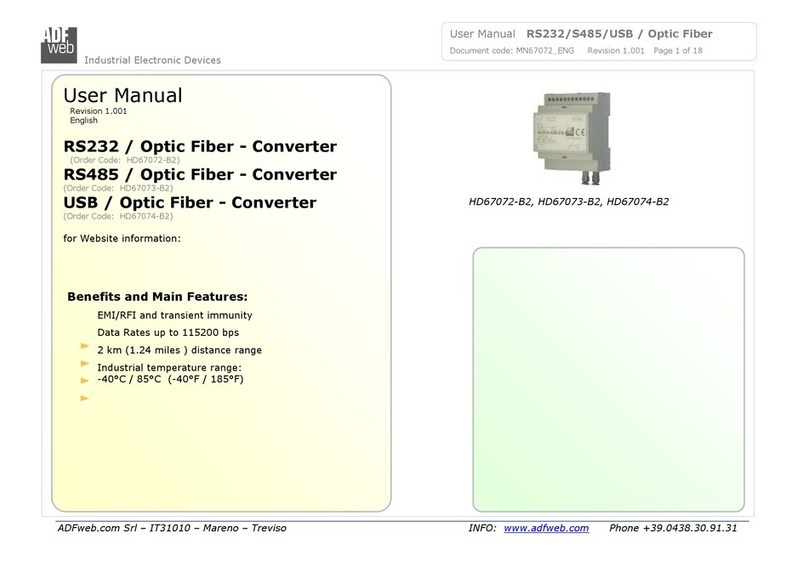The image size is (808, 561).
Task: Click arrow bullet beside "2 km" line
Action: [85, 346]
